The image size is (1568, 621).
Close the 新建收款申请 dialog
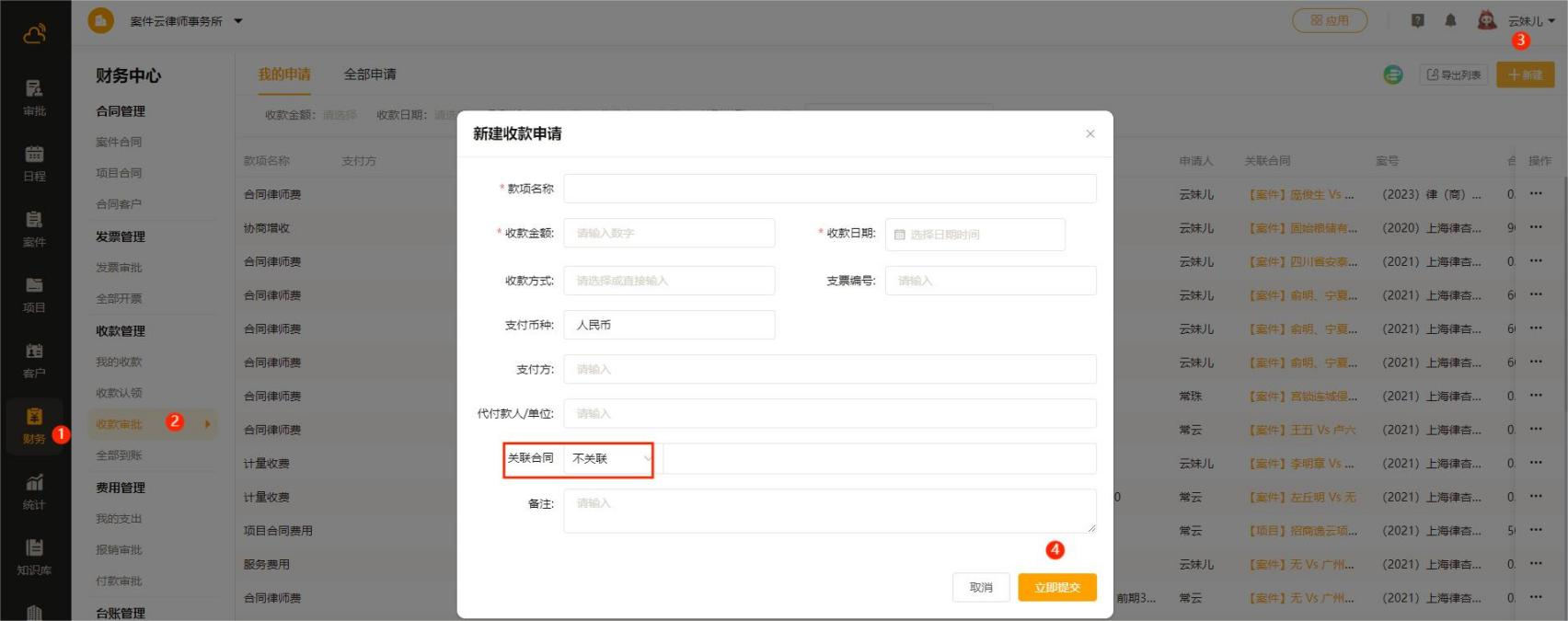click(1090, 133)
